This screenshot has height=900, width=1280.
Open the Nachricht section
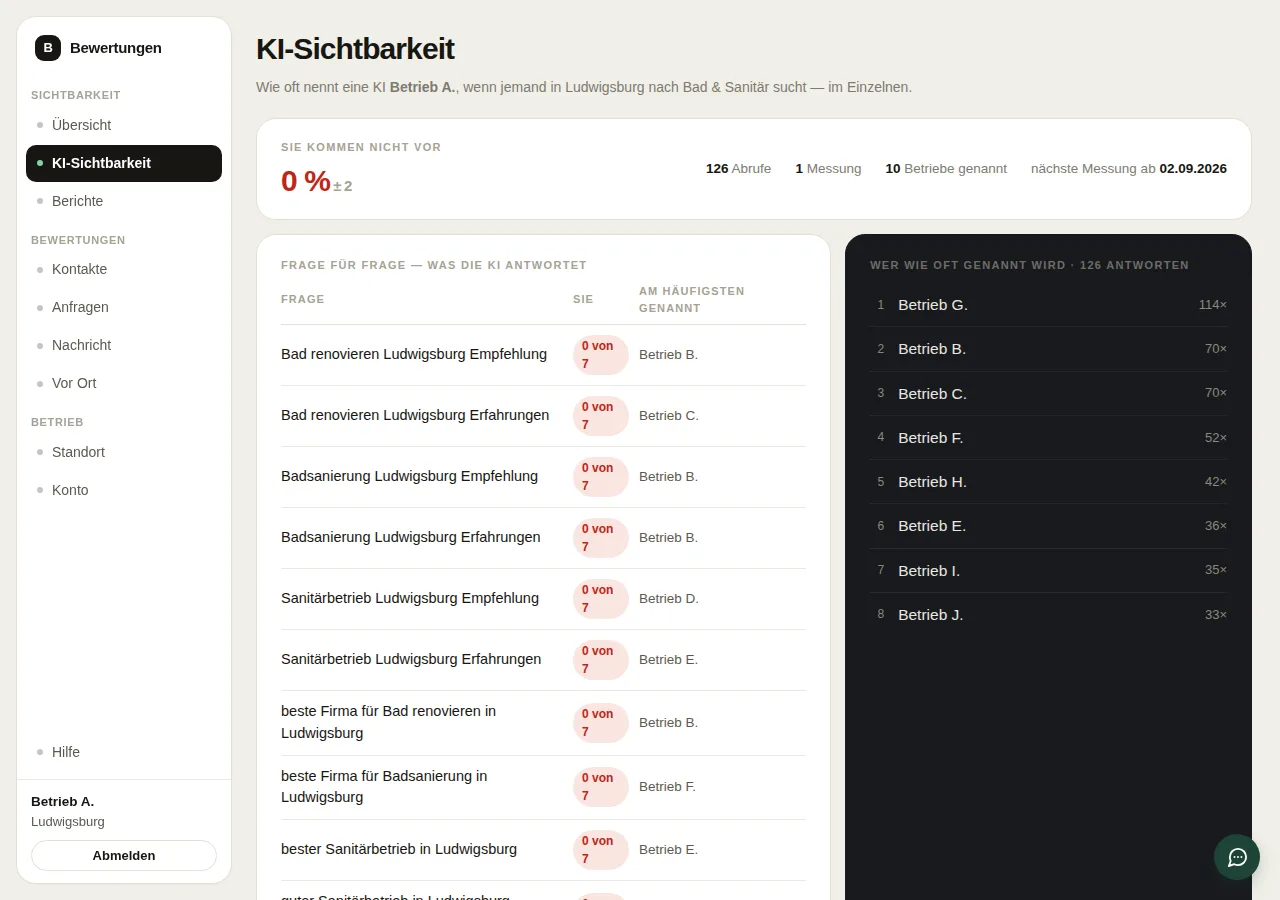click(124, 345)
